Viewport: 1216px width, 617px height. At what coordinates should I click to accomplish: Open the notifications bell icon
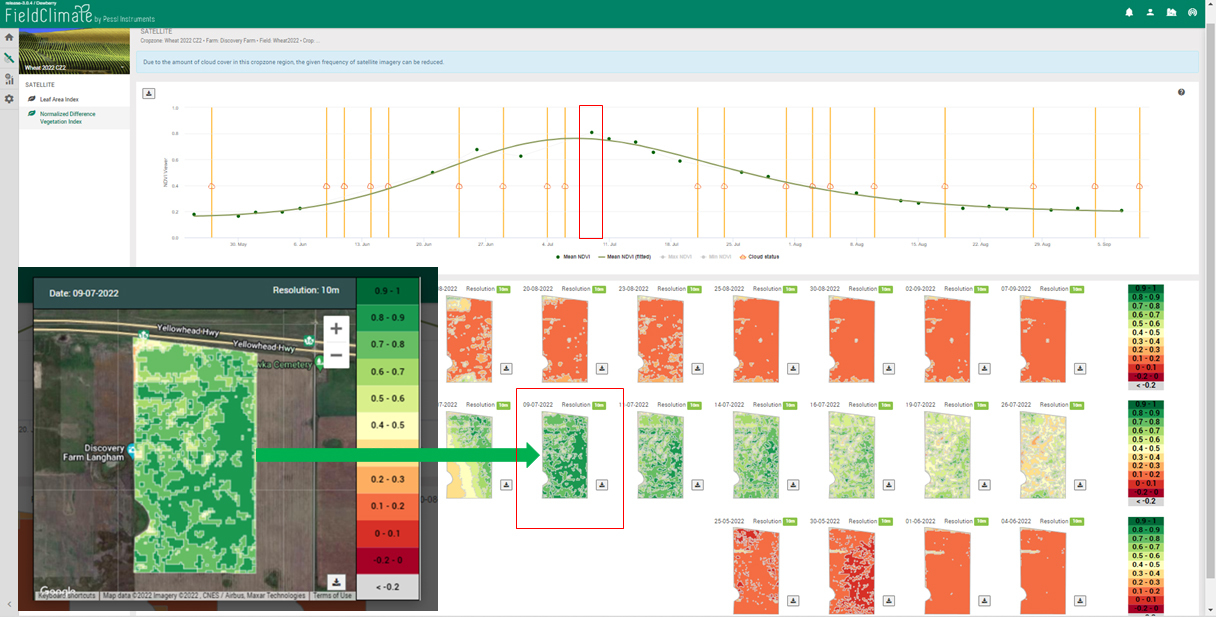tap(1129, 13)
